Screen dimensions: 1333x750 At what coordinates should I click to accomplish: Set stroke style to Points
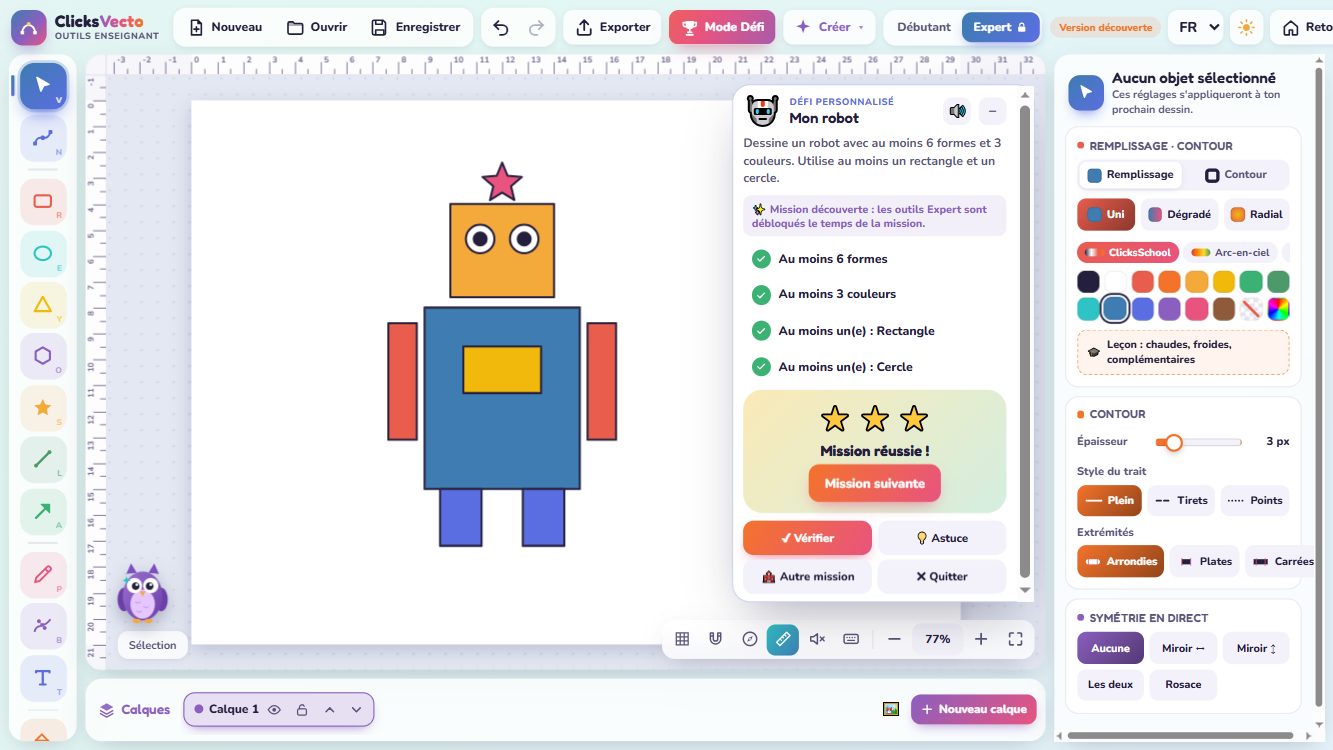pyautogui.click(x=1255, y=501)
